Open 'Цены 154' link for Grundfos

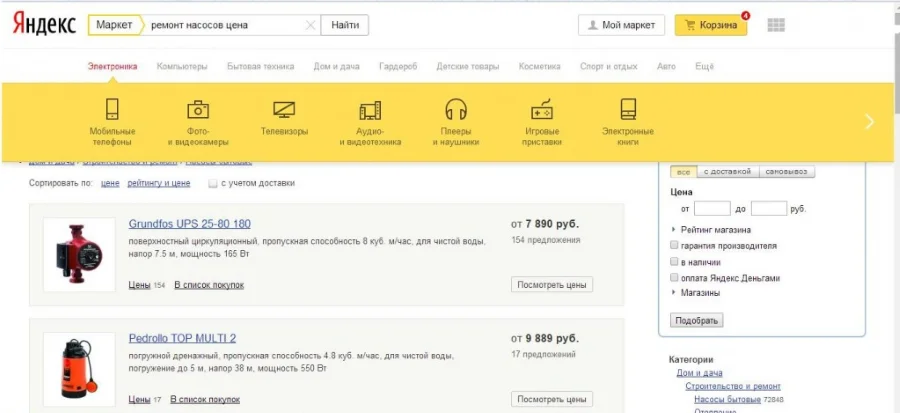[146, 285]
